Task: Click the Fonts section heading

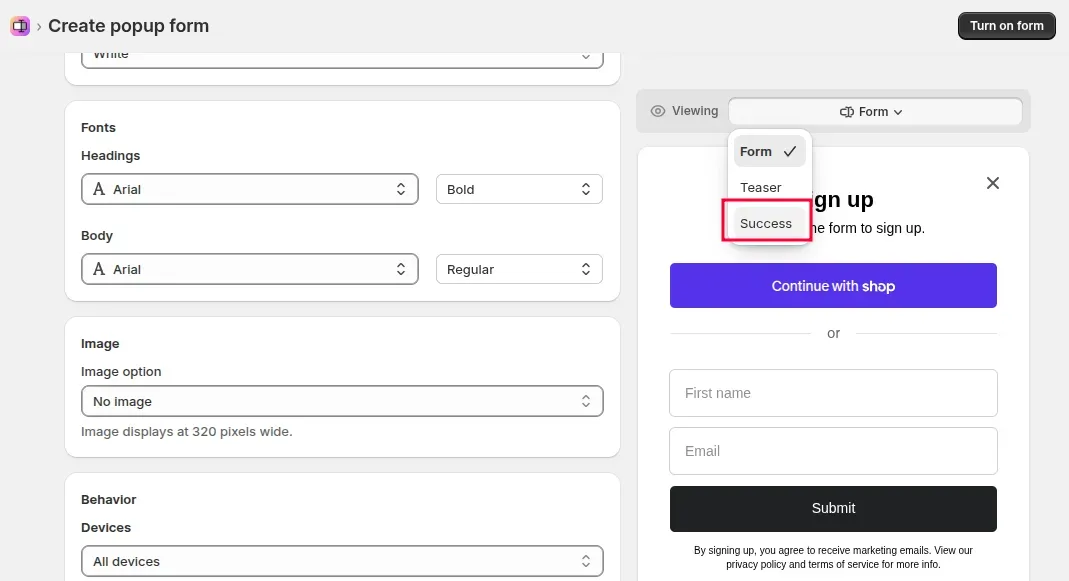Action: 98,128
